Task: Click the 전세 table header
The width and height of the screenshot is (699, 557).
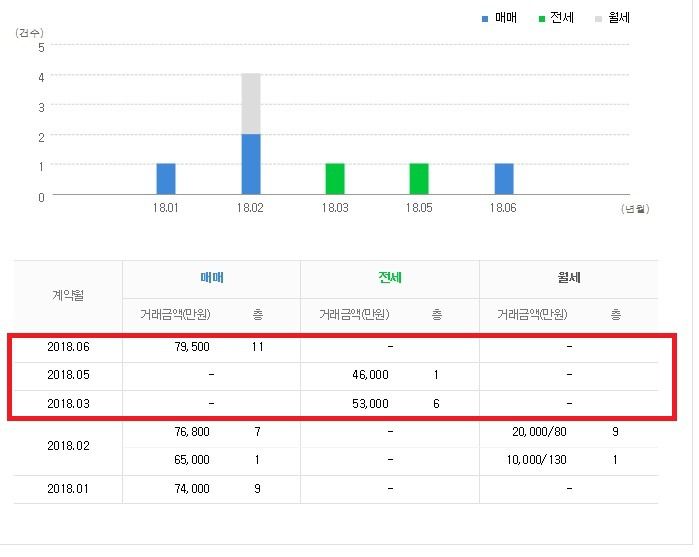Action: pos(390,278)
